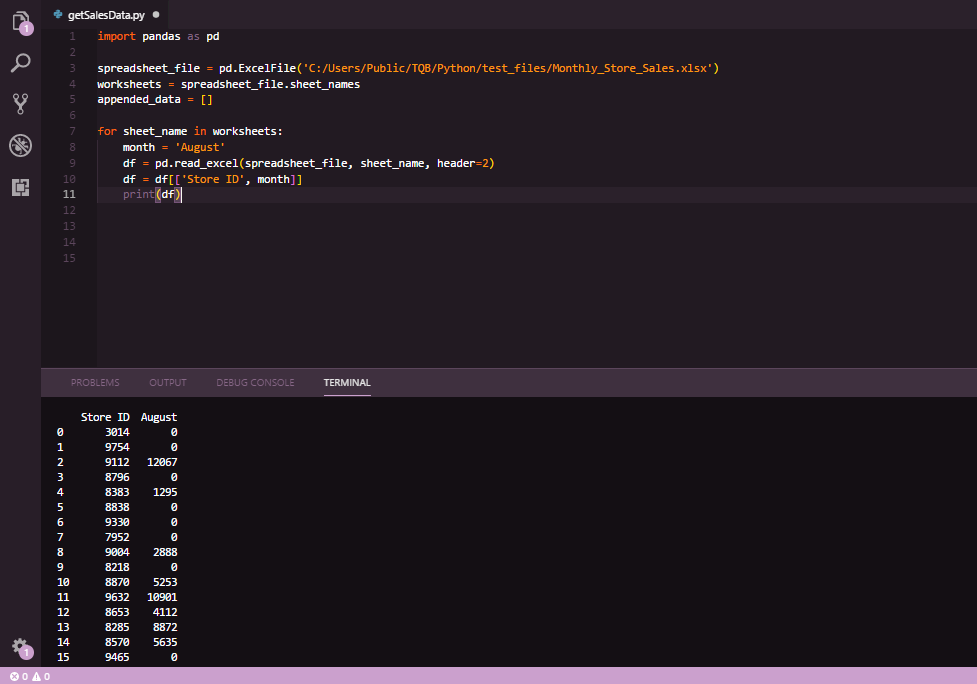The width and height of the screenshot is (977, 684).
Task: Click the 'August' string on line 8
Action: (200, 148)
